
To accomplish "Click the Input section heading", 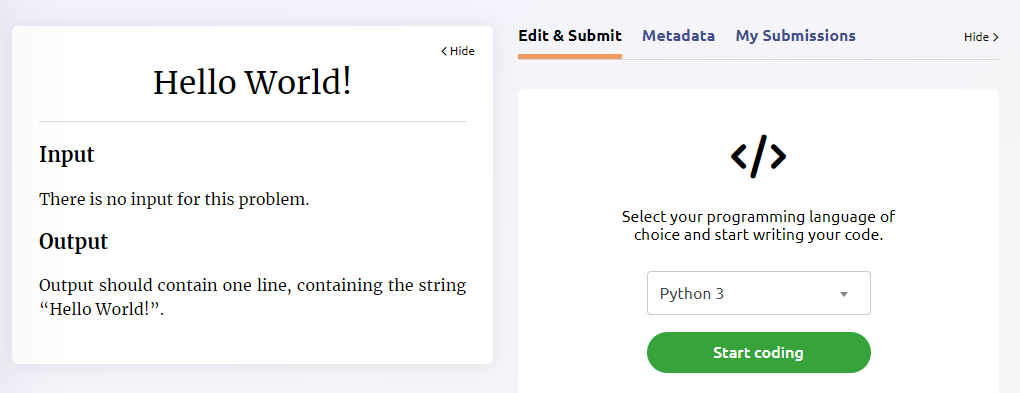I will (66, 155).
